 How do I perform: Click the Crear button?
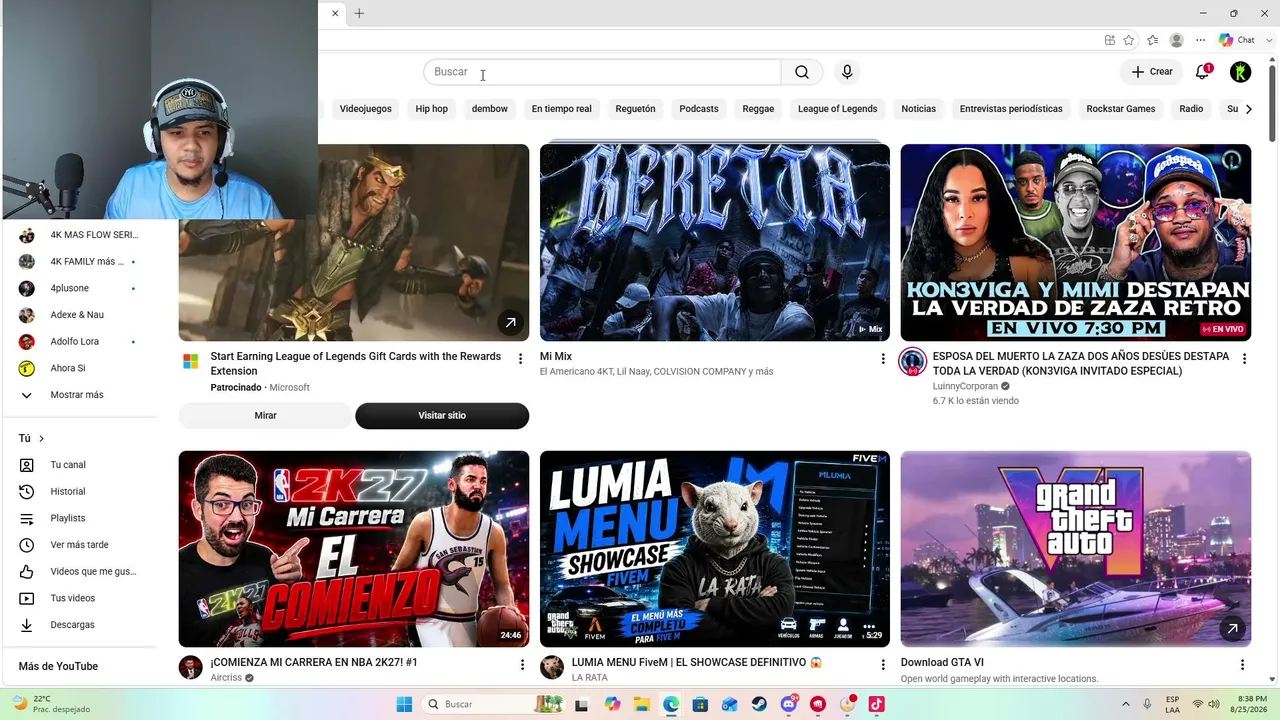tap(1152, 72)
